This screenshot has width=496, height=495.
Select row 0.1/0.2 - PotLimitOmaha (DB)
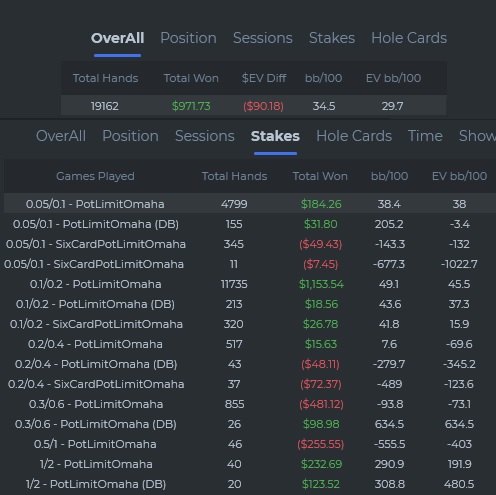[x=250, y=304]
